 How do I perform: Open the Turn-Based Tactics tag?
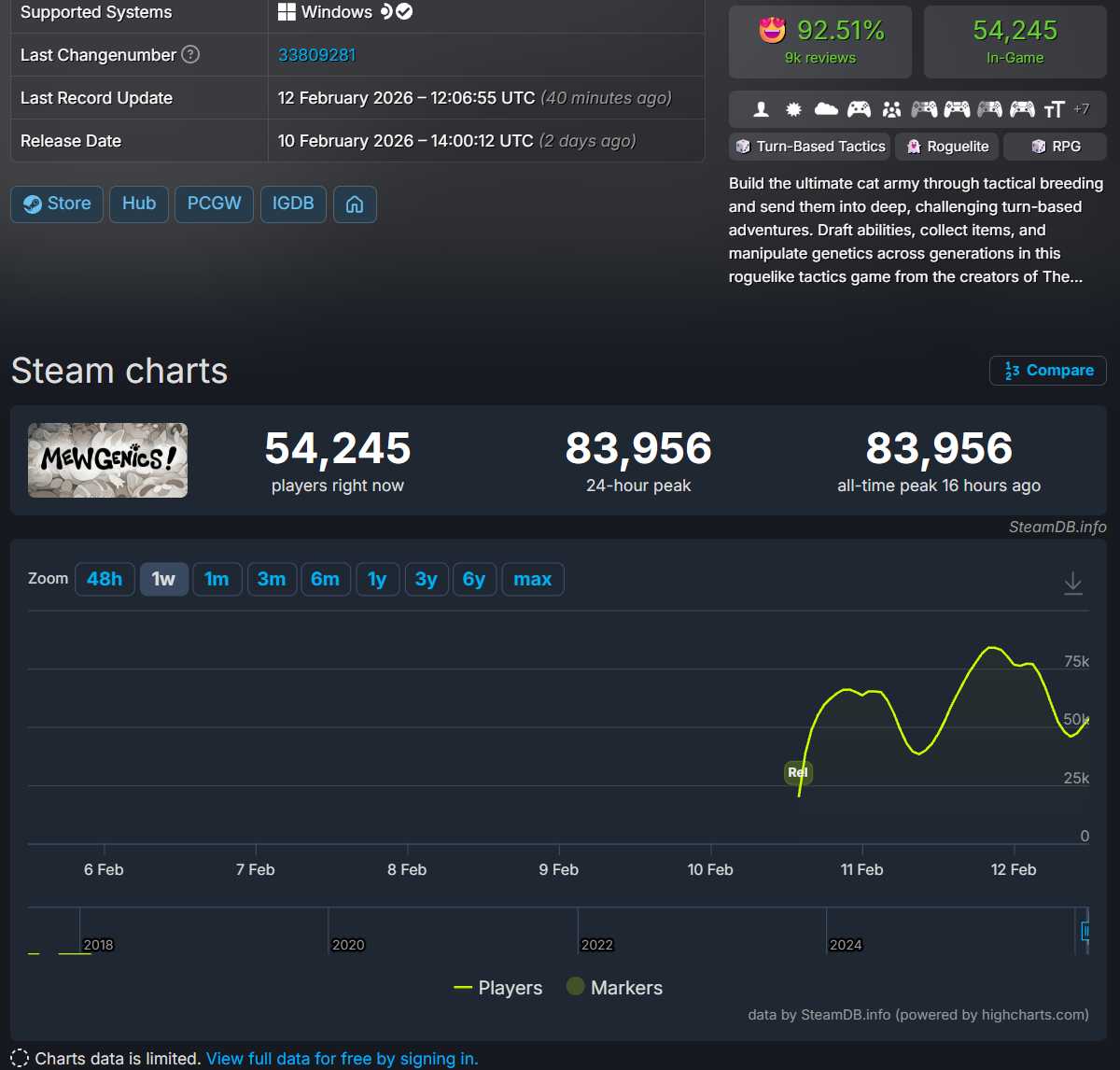click(810, 147)
